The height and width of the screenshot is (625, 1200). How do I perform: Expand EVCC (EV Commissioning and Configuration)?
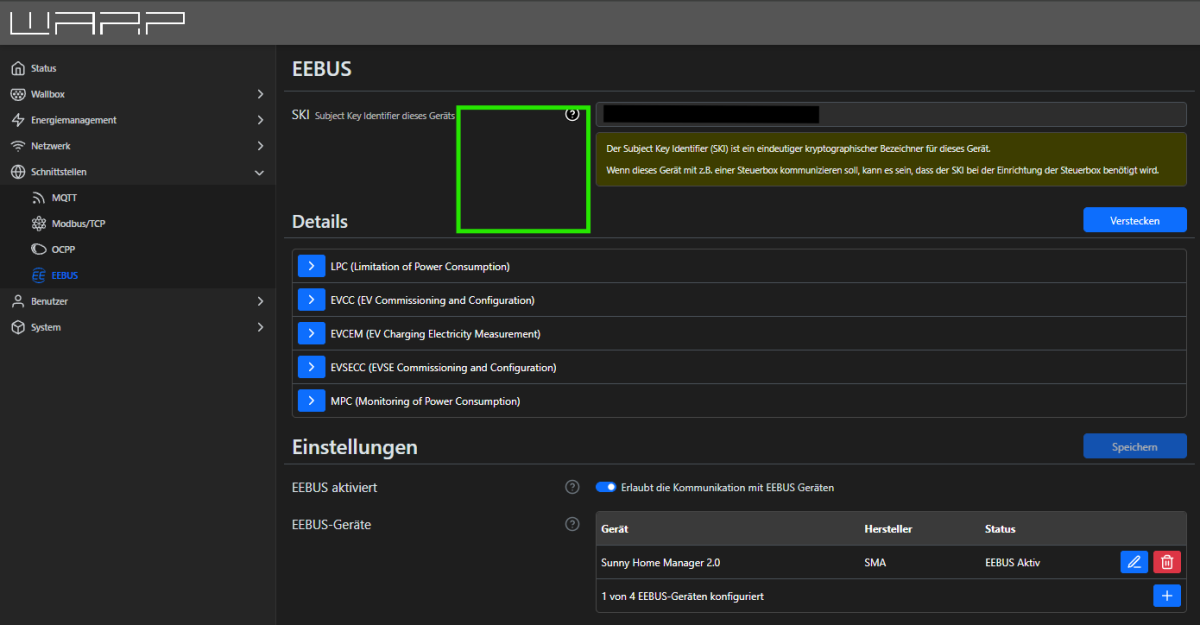[x=311, y=300]
